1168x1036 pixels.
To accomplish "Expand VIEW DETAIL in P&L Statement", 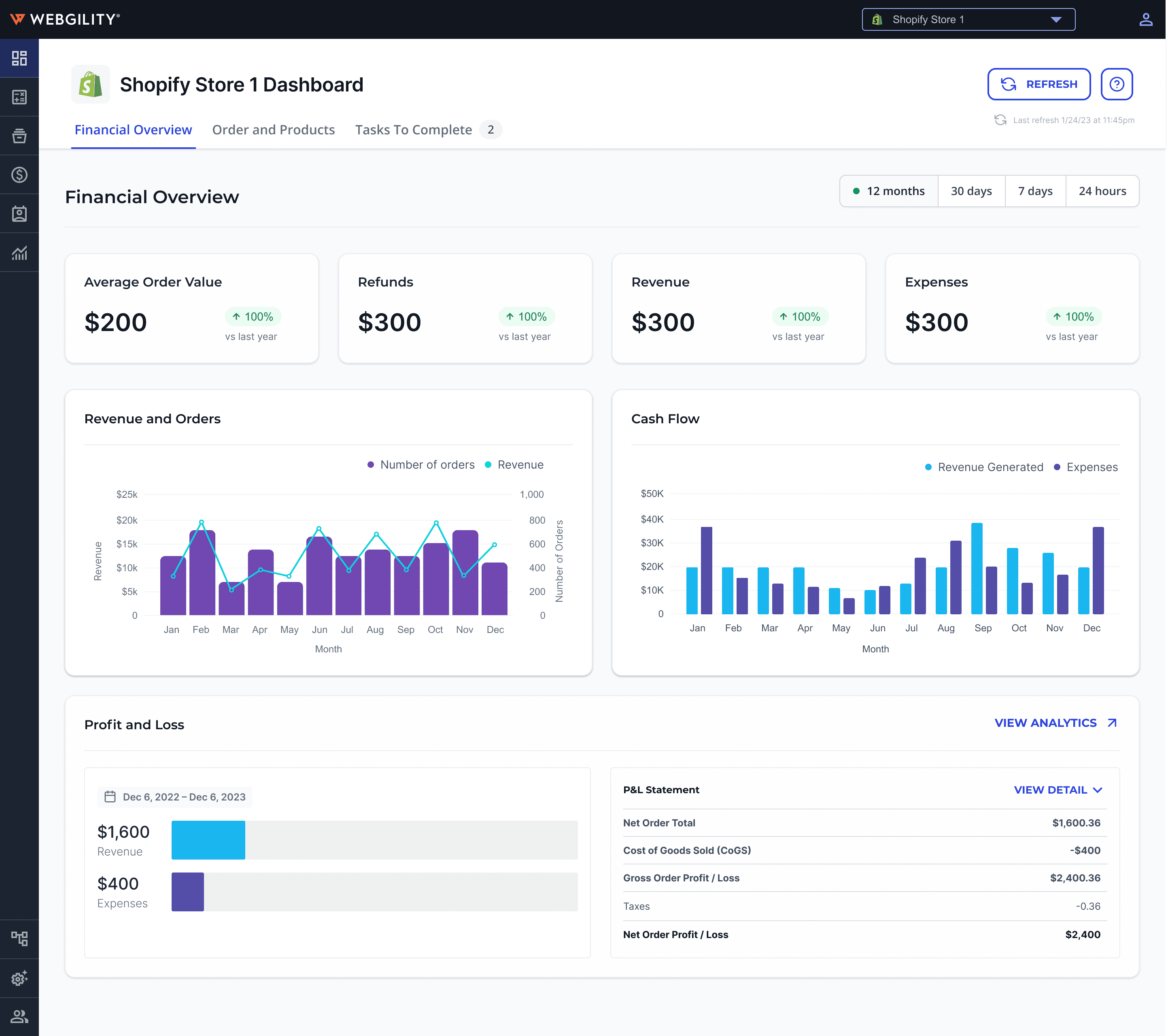I will coord(1057,790).
